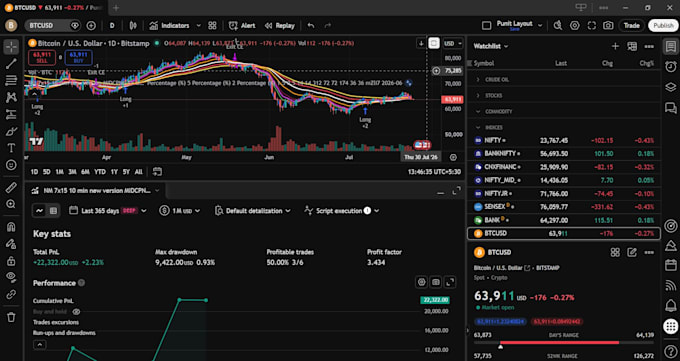Select the All date range
Image resolution: width=680 pixels, height=361 pixels.
point(138,172)
